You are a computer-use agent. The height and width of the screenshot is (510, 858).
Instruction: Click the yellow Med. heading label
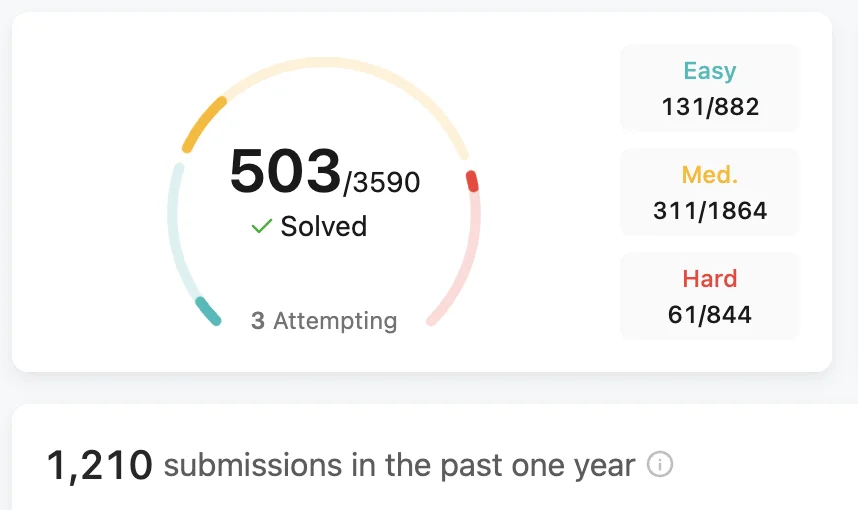(710, 175)
